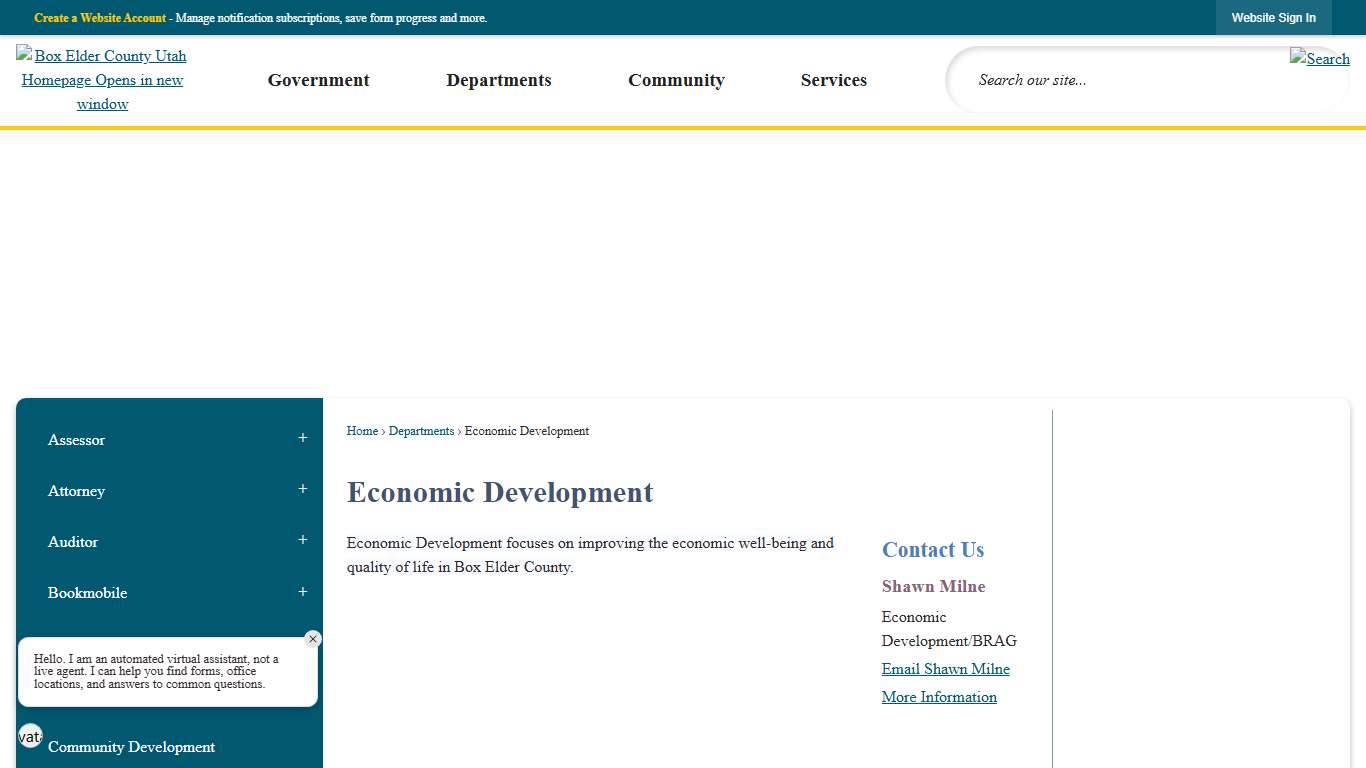Expand the Bookmobile sidebar section
The image size is (1366, 768).
click(x=302, y=591)
